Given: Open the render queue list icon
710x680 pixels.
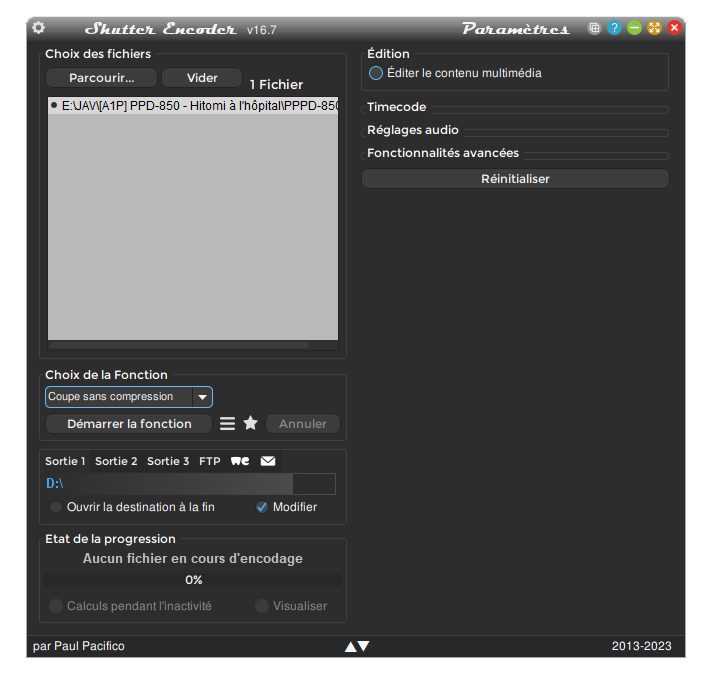Looking at the screenshot, I should point(228,424).
